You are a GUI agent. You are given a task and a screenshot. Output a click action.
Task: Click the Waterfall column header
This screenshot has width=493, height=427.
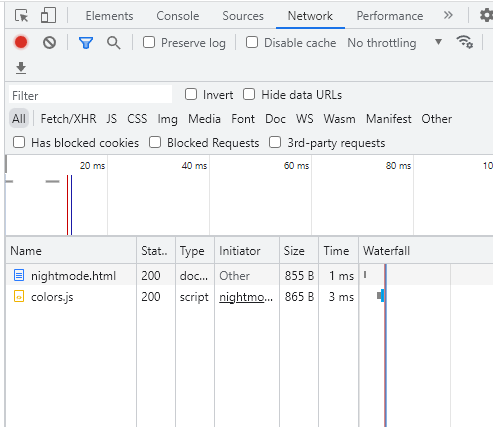click(426, 251)
